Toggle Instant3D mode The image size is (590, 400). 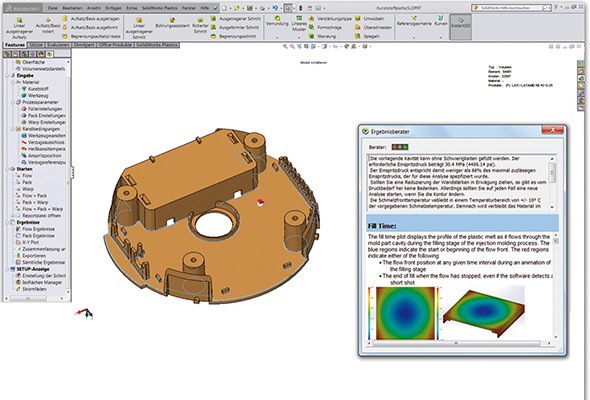pyautogui.click(x=461, y=26)
